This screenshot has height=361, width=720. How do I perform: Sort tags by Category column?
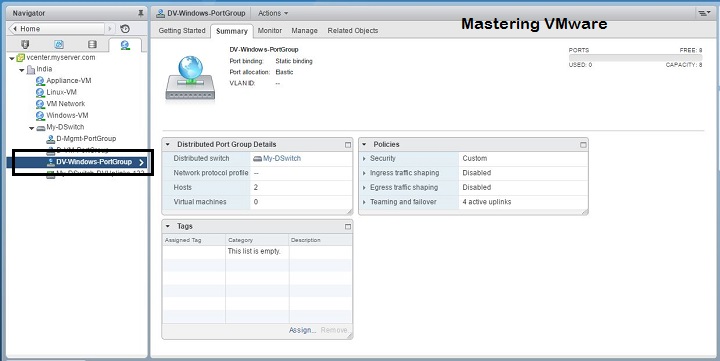(257, 240)
